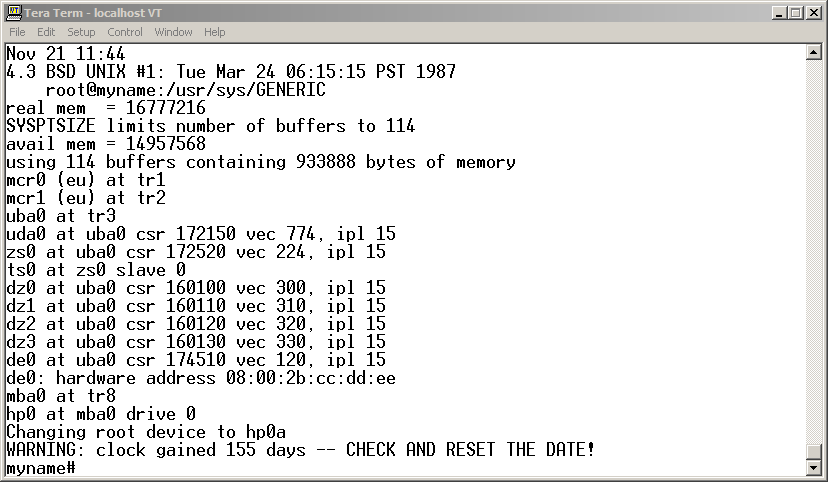
Task: Click the 'dz2 at uba0 csr 160120' line
Action: (x=196, y=324)
